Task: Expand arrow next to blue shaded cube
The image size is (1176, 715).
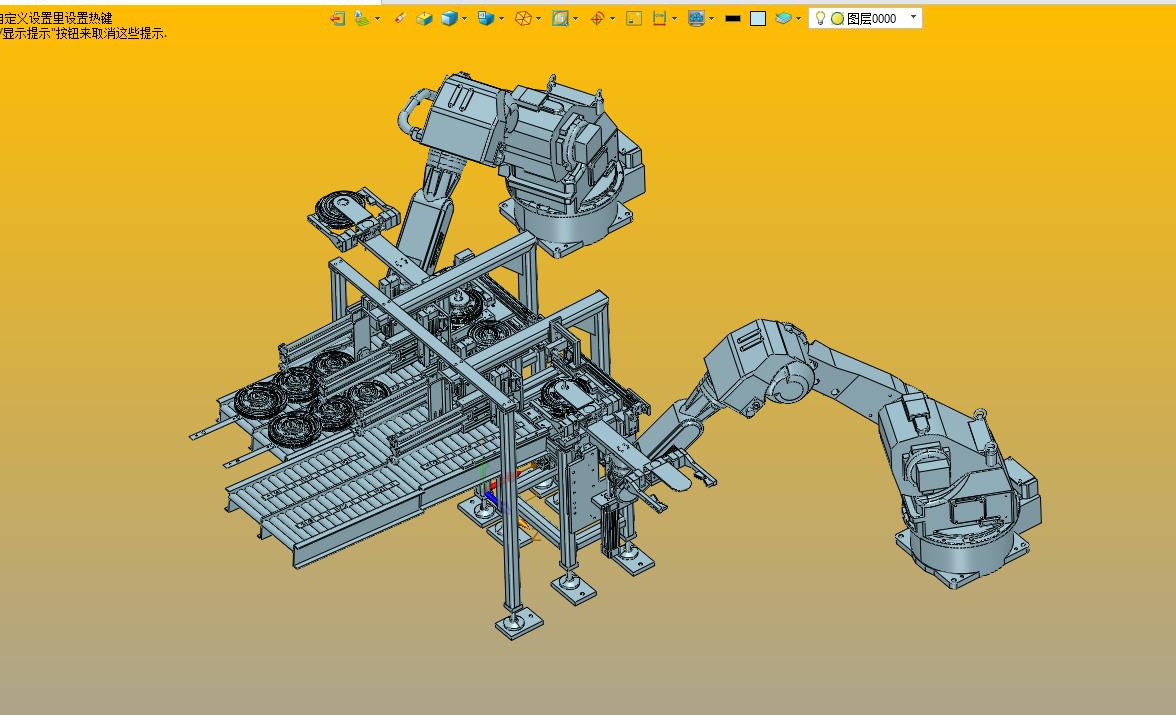Action: coord(464,19)
